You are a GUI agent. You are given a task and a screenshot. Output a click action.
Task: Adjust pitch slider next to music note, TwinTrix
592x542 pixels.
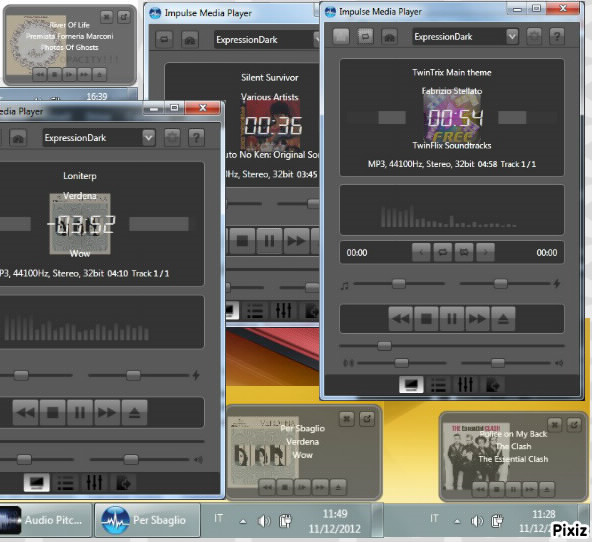[399, 283]
